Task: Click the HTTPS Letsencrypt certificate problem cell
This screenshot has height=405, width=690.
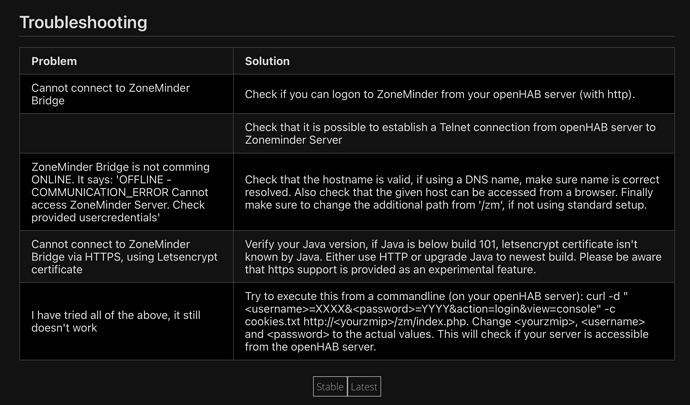Action: point(124,257)
